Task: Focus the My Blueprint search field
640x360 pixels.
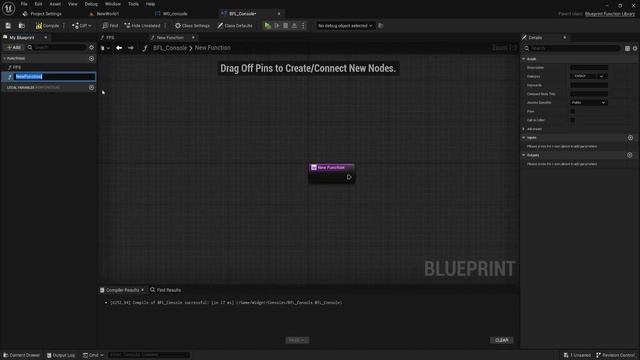Action: click(57, 47)
